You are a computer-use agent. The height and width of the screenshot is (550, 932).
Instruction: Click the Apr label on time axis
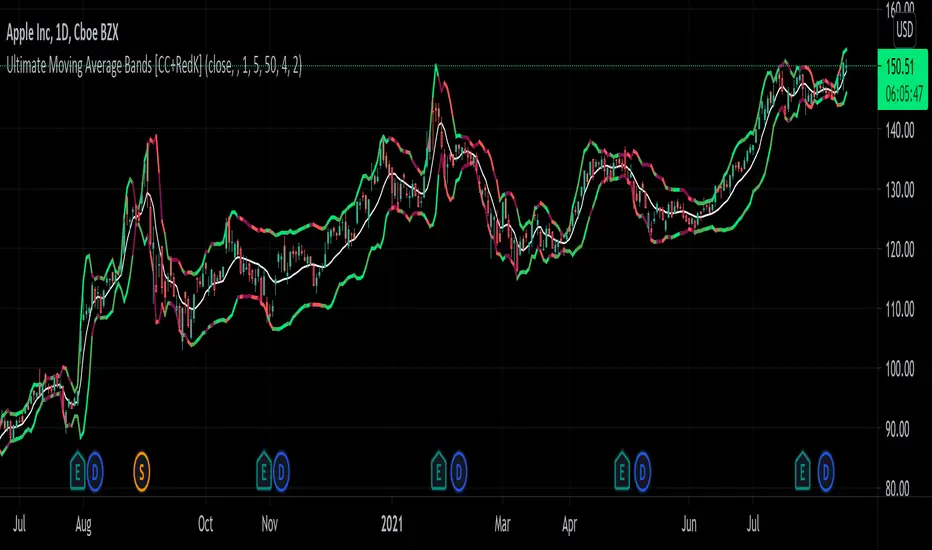[569, 524]
